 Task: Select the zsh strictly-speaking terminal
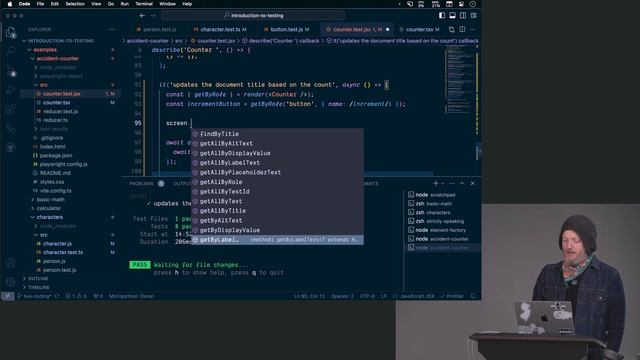pos(440,221)
